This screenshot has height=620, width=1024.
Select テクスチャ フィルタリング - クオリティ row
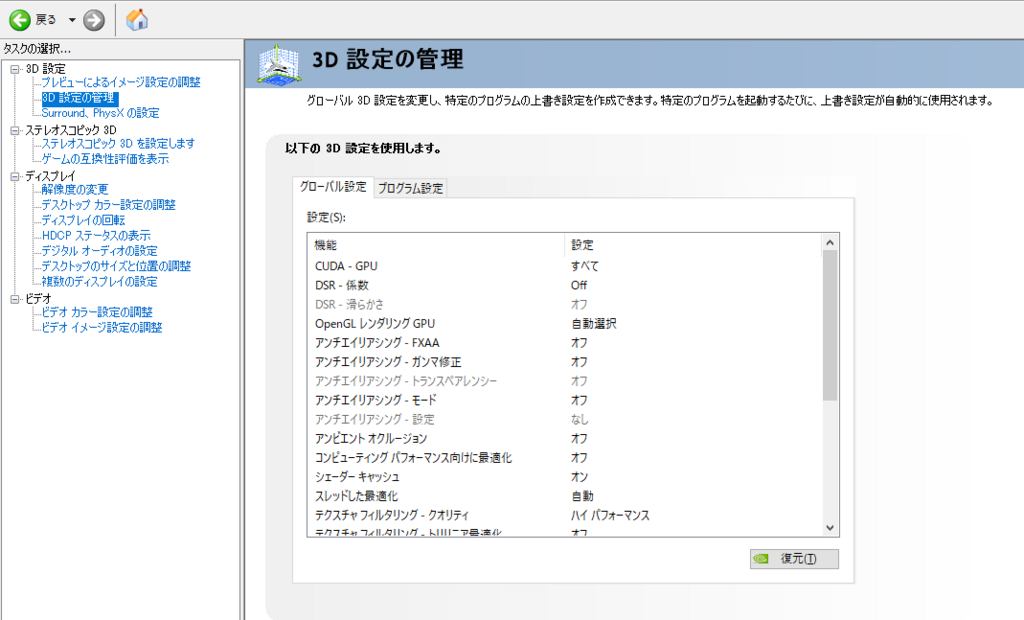pos(564,515)
